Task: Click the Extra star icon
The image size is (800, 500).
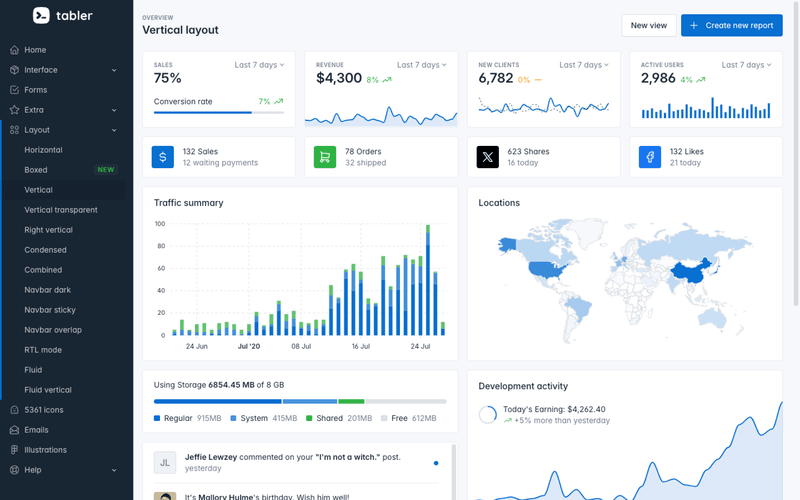Action: point(14,110)
